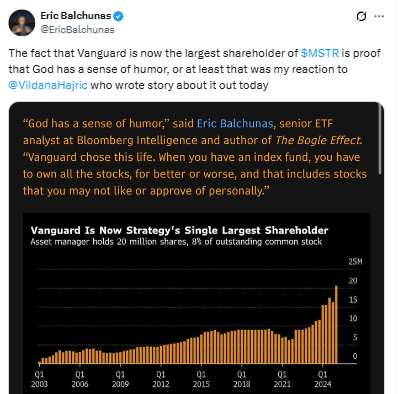Click chart subtitle about 20 million shares
This screenshot has width=400, height=394.
coord(176,242)
